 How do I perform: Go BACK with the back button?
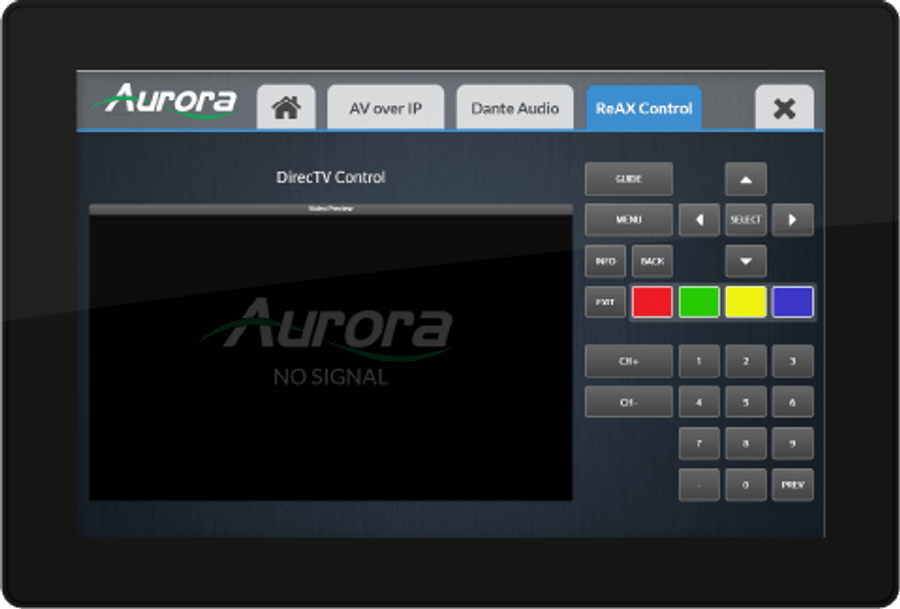click(x=652, y=261)
